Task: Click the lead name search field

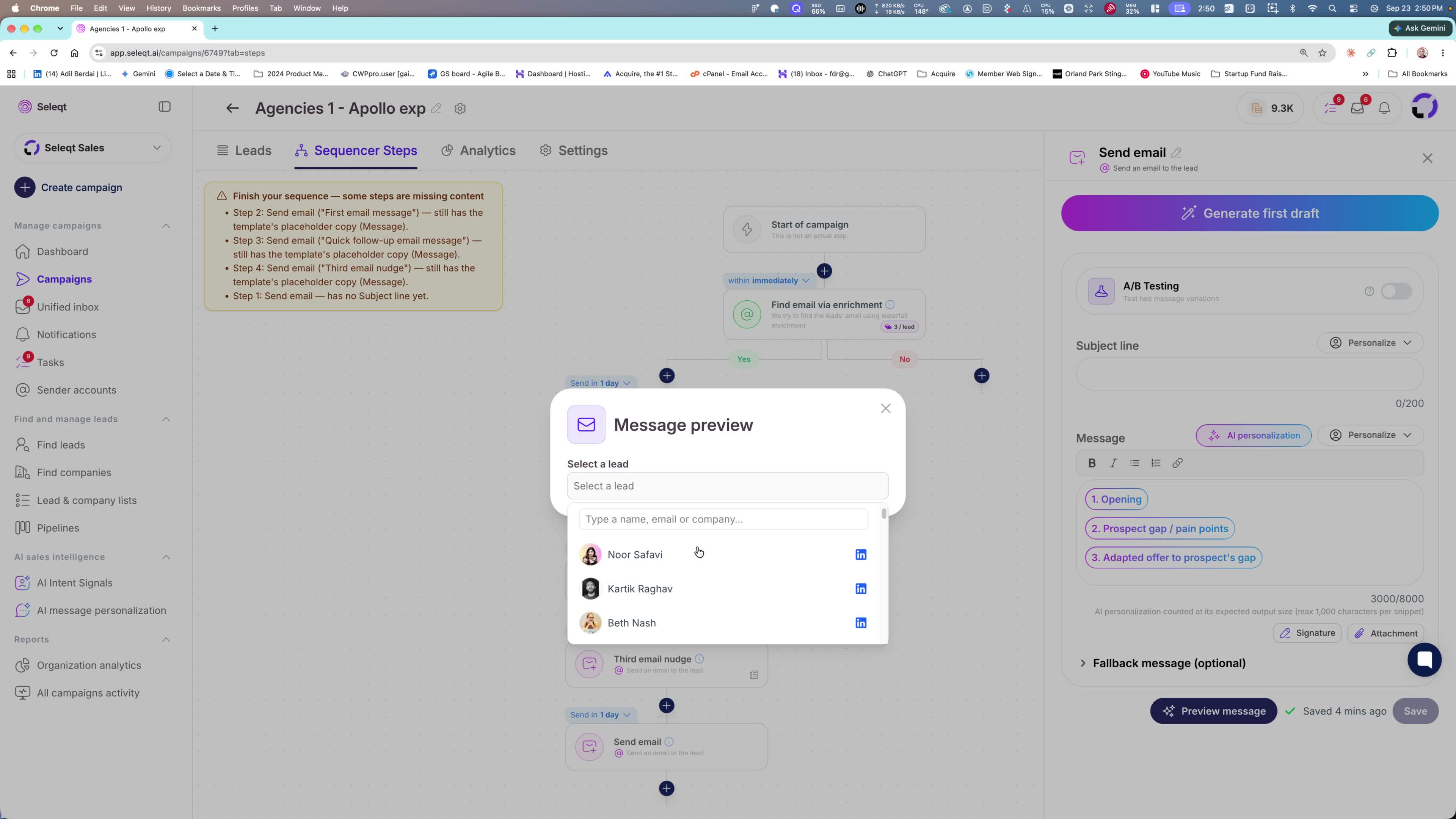Action: 723,519
